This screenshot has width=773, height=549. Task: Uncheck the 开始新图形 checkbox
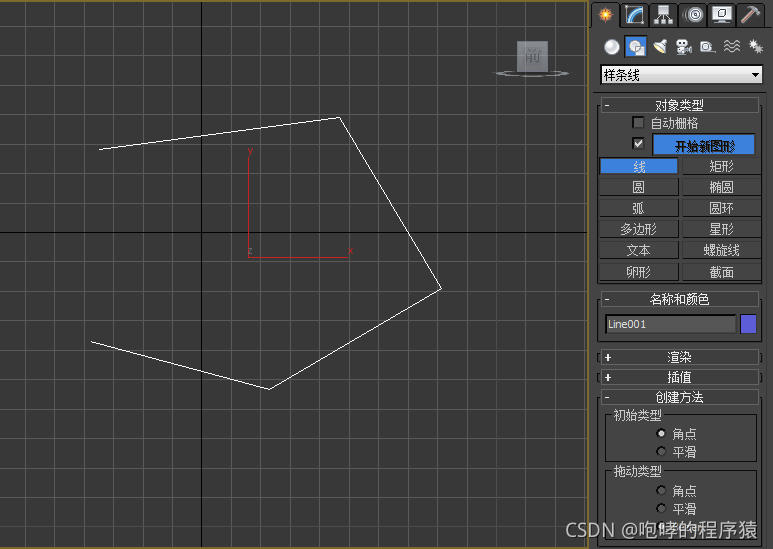(x=639, y=144)
